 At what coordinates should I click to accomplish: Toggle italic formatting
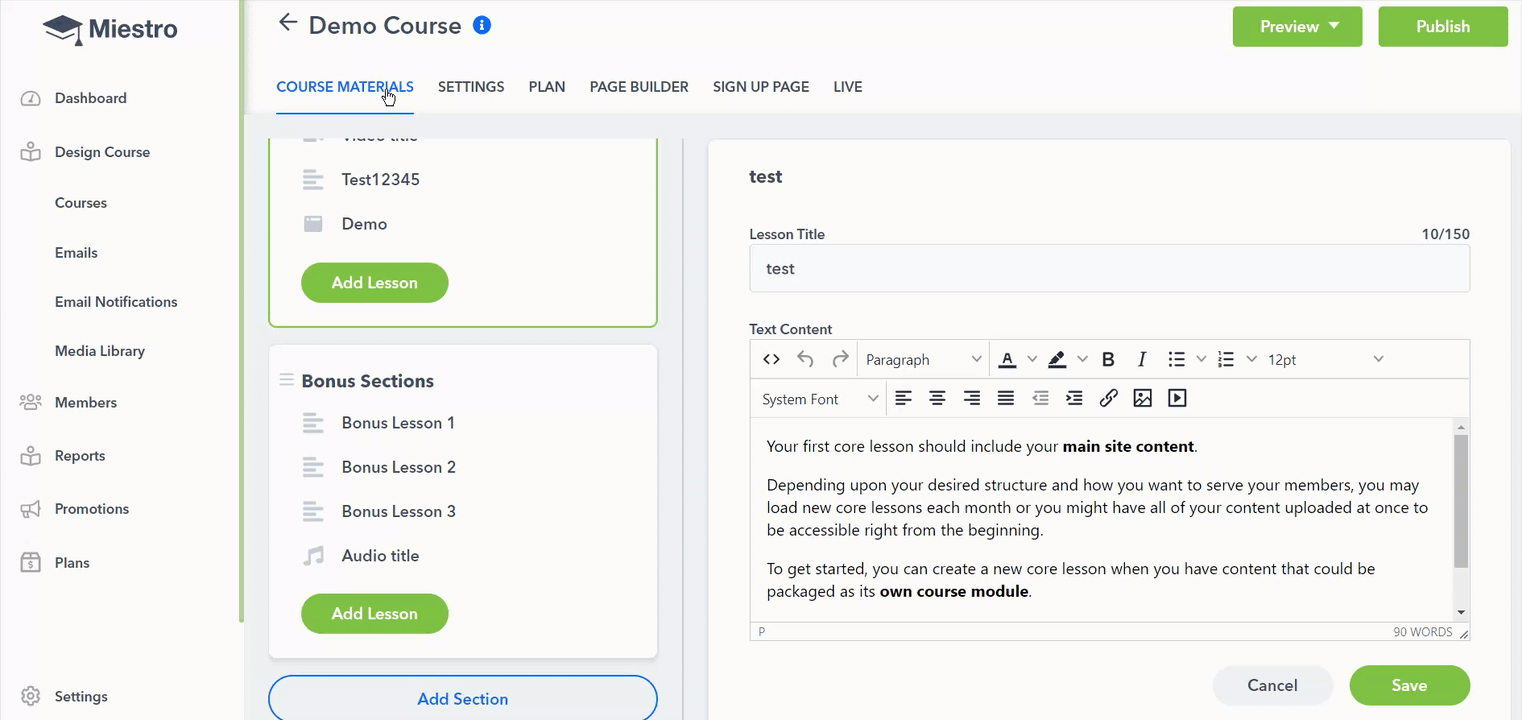1142,359
